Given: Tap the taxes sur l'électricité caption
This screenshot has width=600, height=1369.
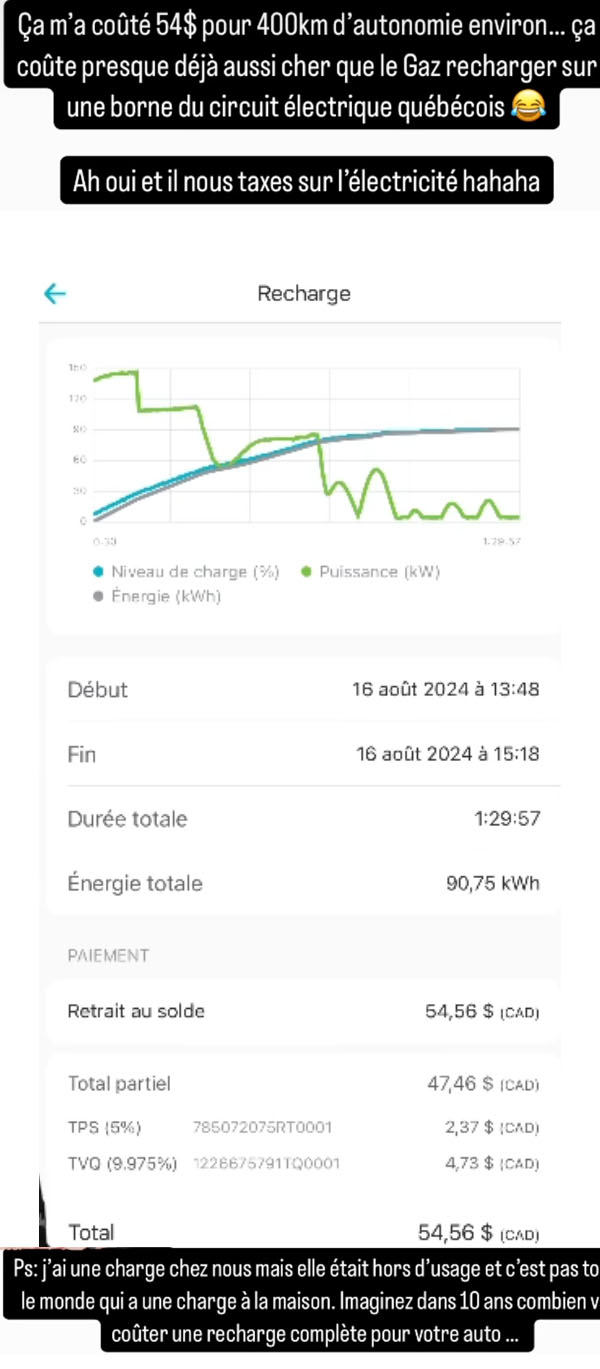Looking at the screenshot, I should pos(306,181).
